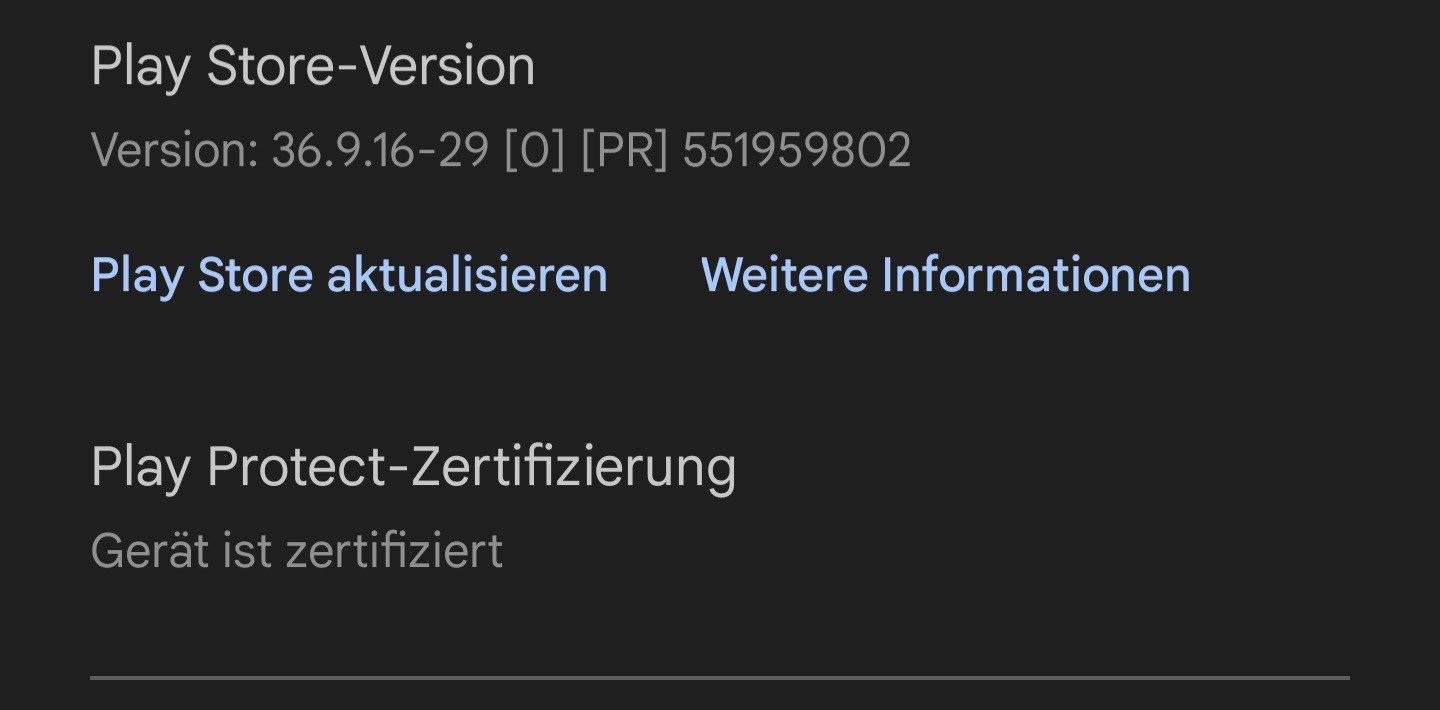Tap "Protect-Zertifizierung" in the certification heading
The height and width of the screenshot is (710, 1440).
click(472, 467)
